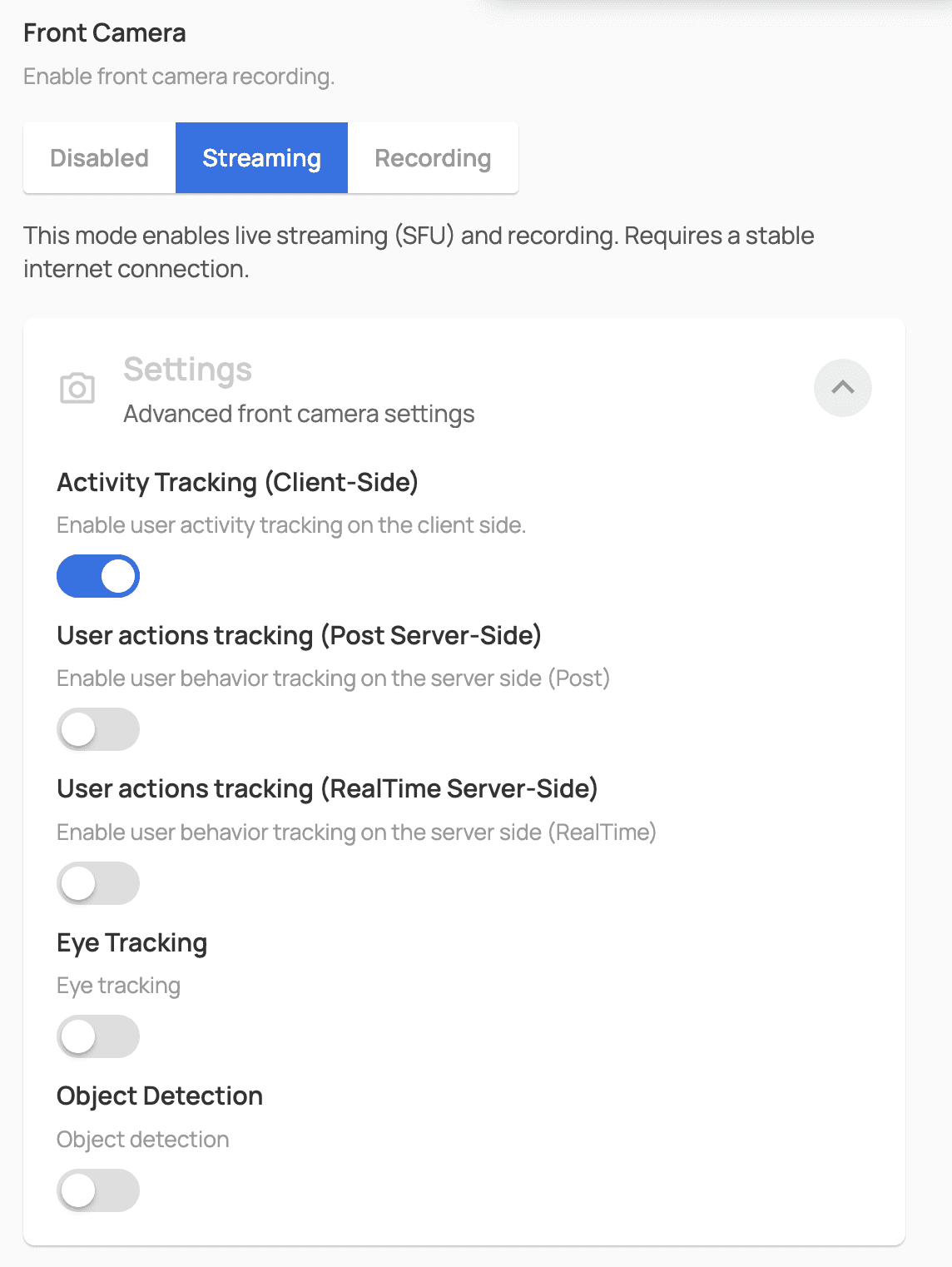
Task: Click the Activity Tracking (Client-Side) label
Action: coord(238,482)
